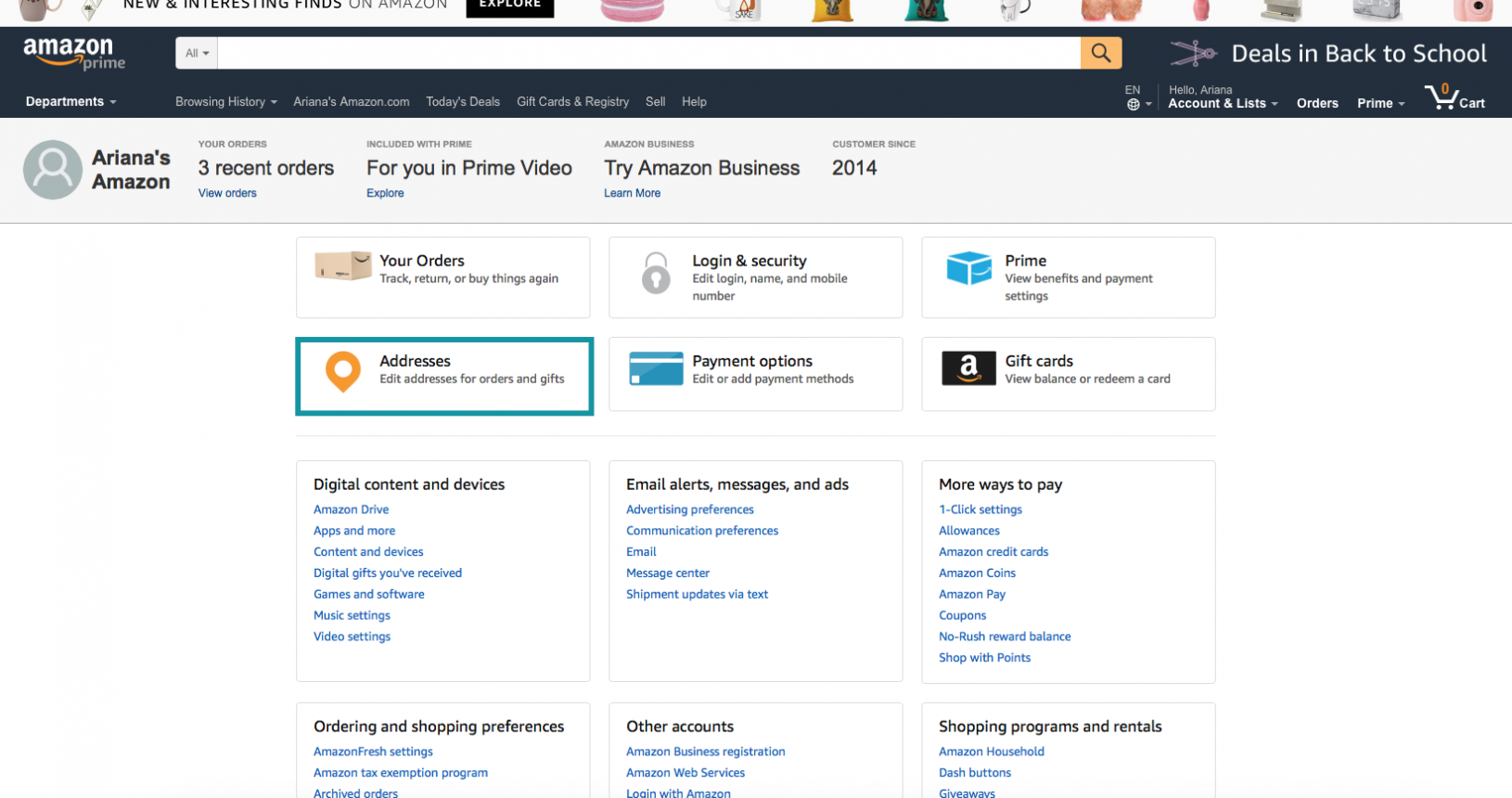Open Ariana's Amazon.com nav item
The width and height of the screenshot is (1512, 798).
[x=352, y=102]
